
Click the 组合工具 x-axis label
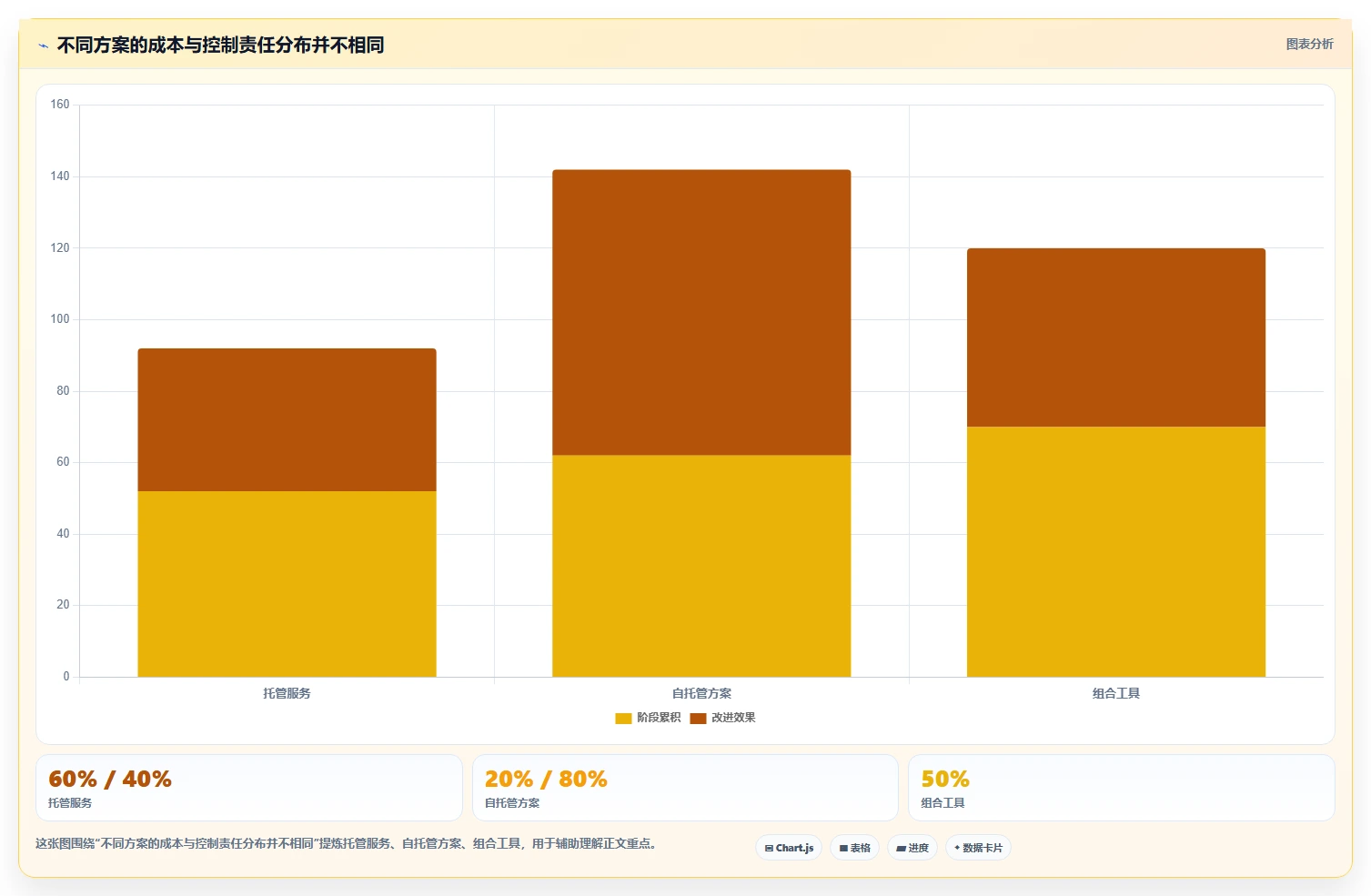coord(1116,693)
